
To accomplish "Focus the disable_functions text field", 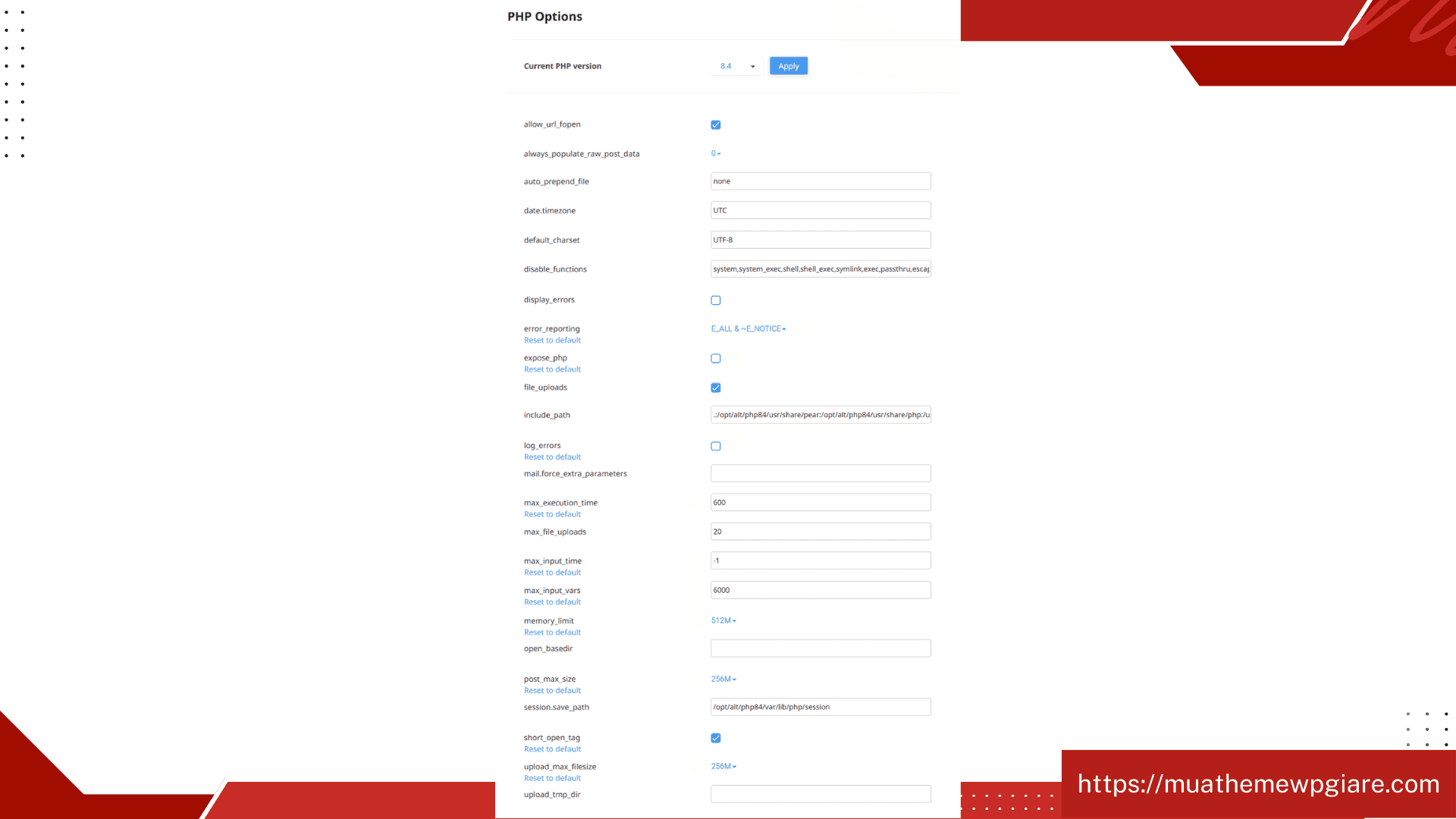I will (x=820, y=269).
